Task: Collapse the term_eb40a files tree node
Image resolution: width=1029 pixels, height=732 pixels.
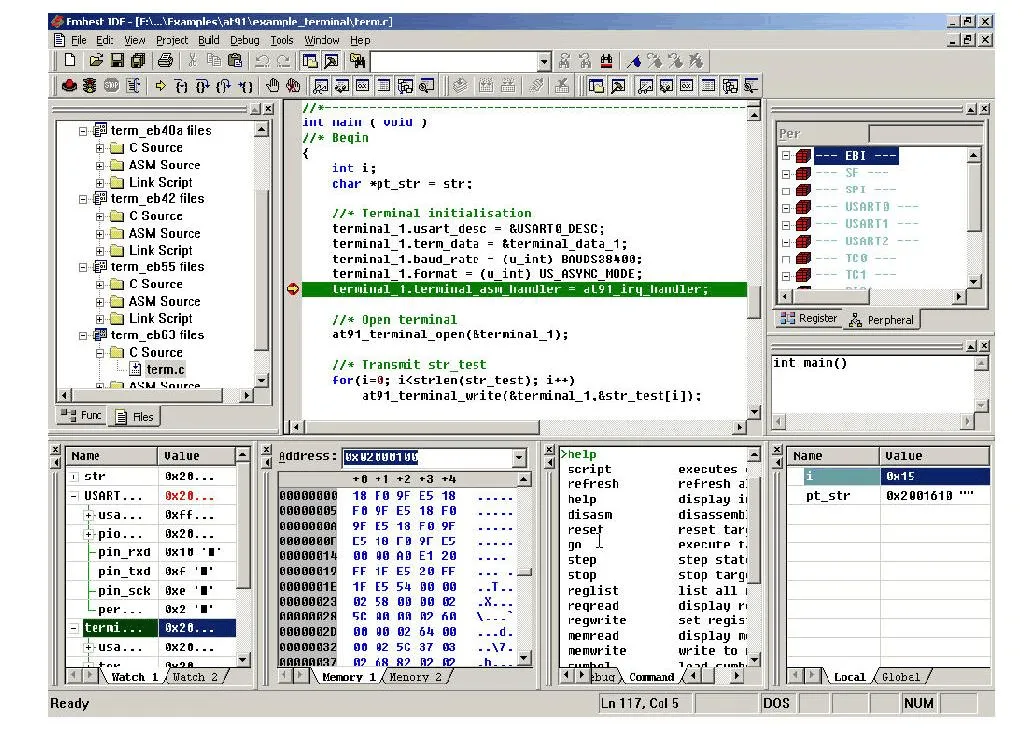Action: pyautogui.click(x=83, y=131)
